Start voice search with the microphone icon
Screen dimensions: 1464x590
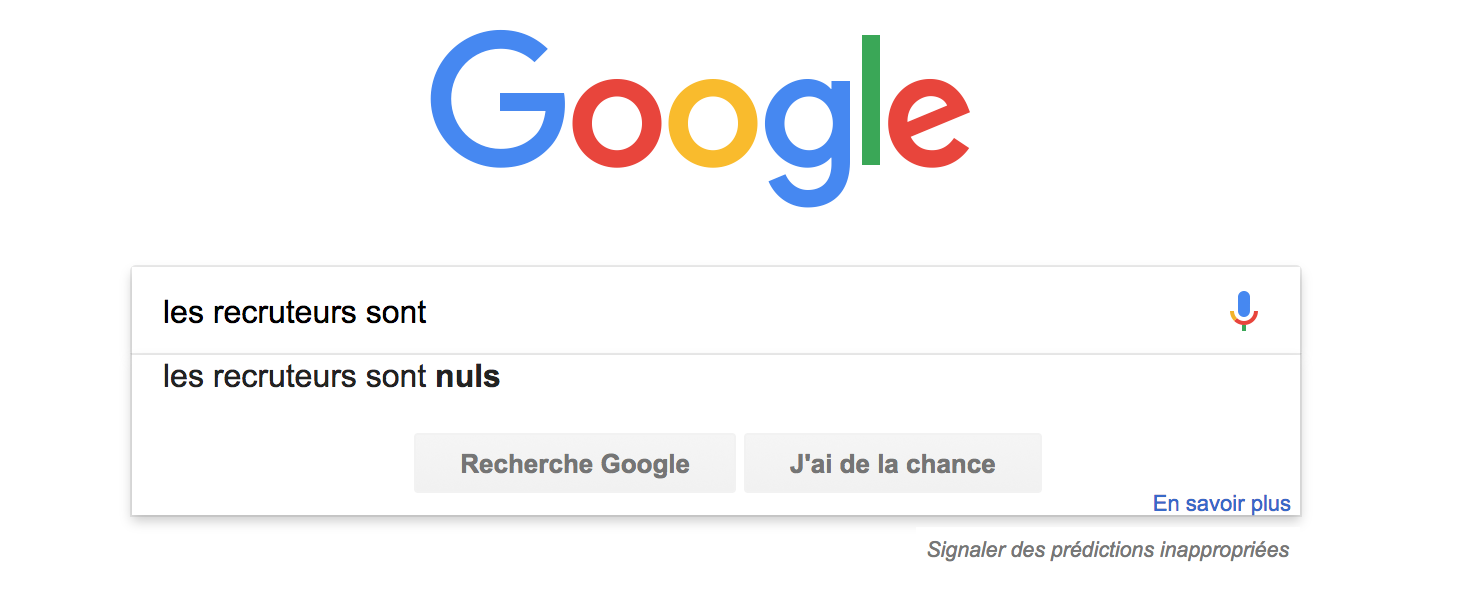pyautogui.click(x=1243, y=311)
